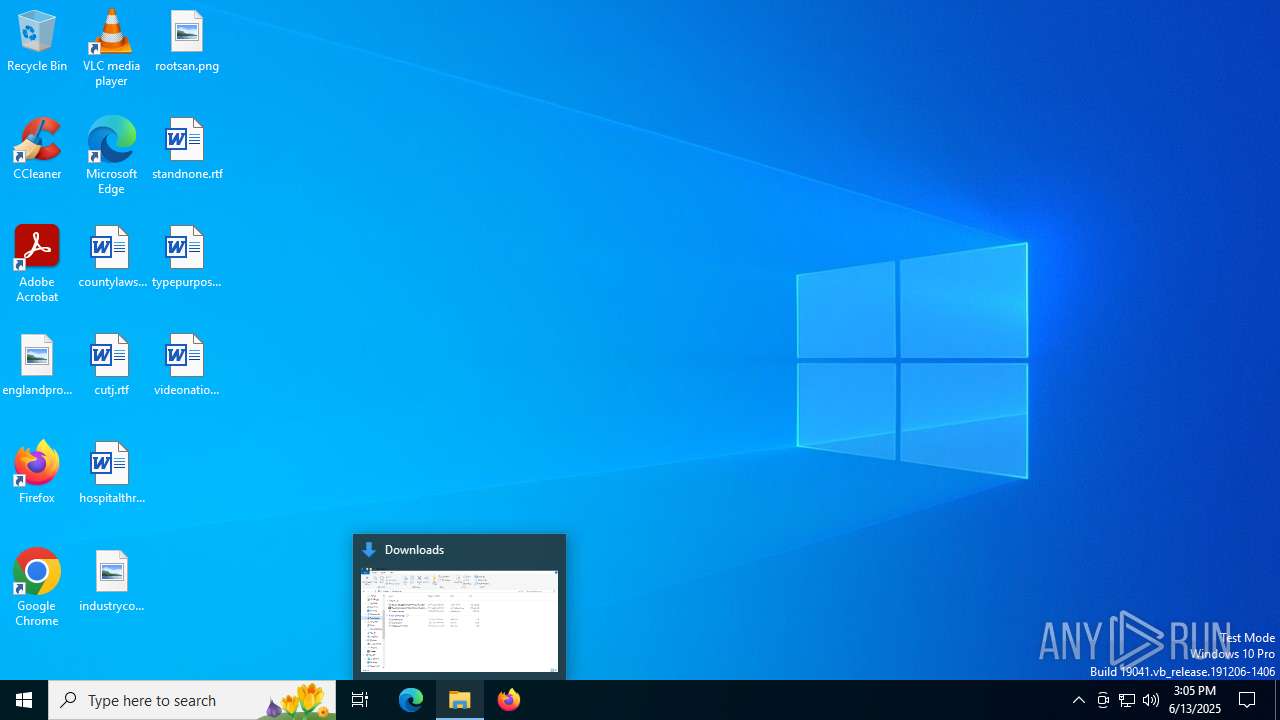This screenshot has height=720, width=1280.
Task: Open CCleaner desktop shortcut
Action: coord(37,149)
